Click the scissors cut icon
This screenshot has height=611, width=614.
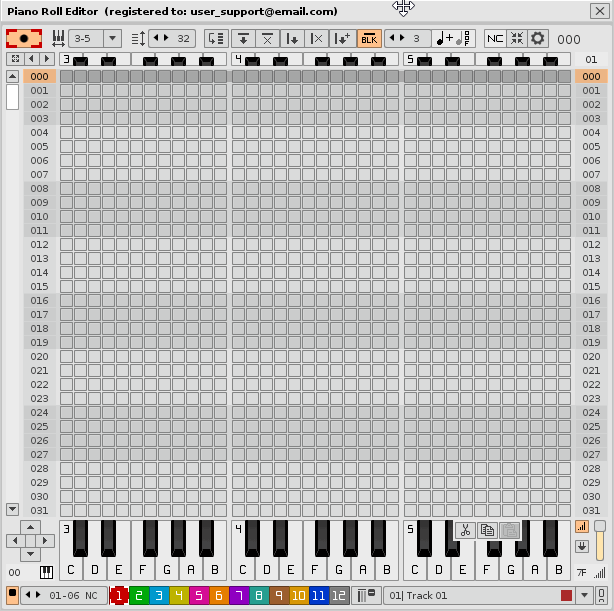coord(465,531)
